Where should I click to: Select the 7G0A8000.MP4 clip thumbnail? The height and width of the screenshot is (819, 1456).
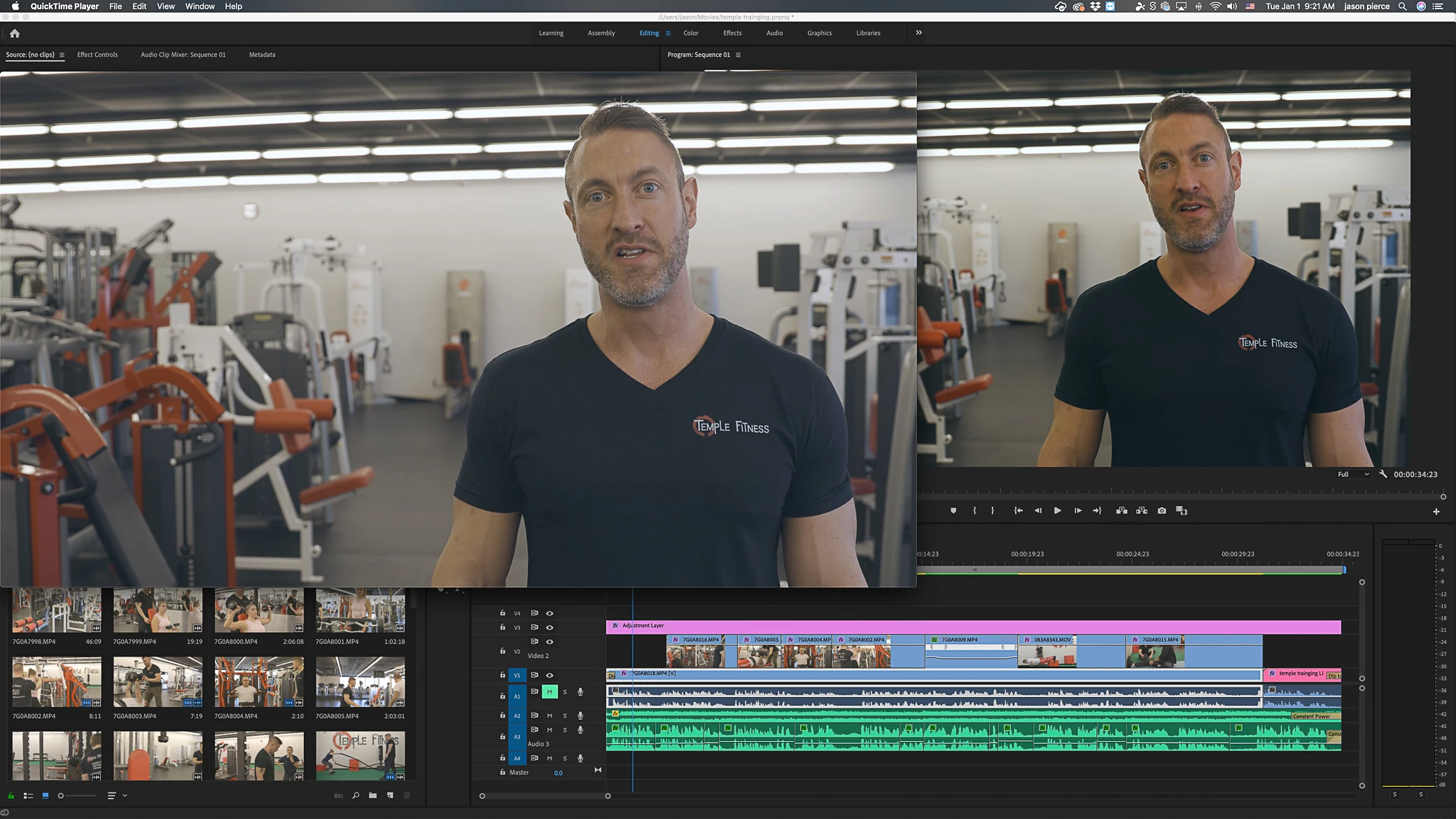click(x=258, y=610)
